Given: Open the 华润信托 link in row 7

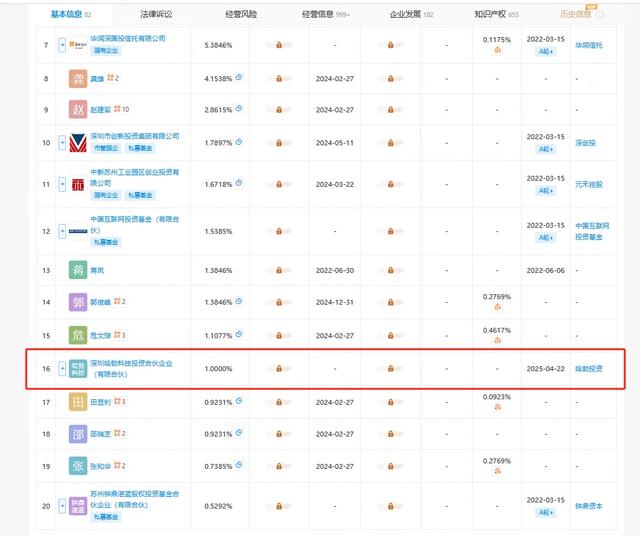Looking at the screenshot, I should tap(589, 45).
